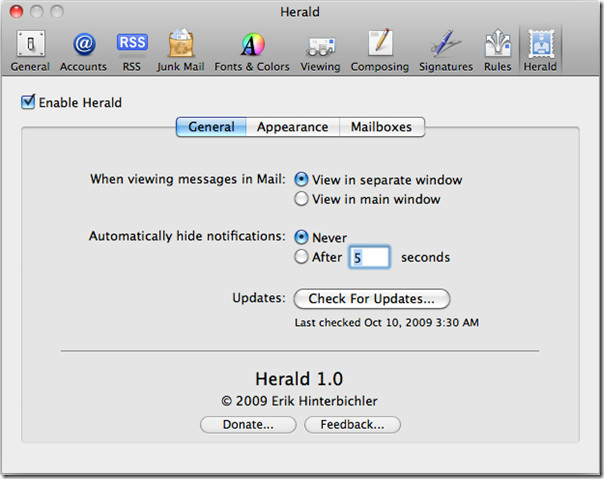Choose After seconds radio option
The width and height of the screenshot is (604, 479).
(x=301, y=257)
